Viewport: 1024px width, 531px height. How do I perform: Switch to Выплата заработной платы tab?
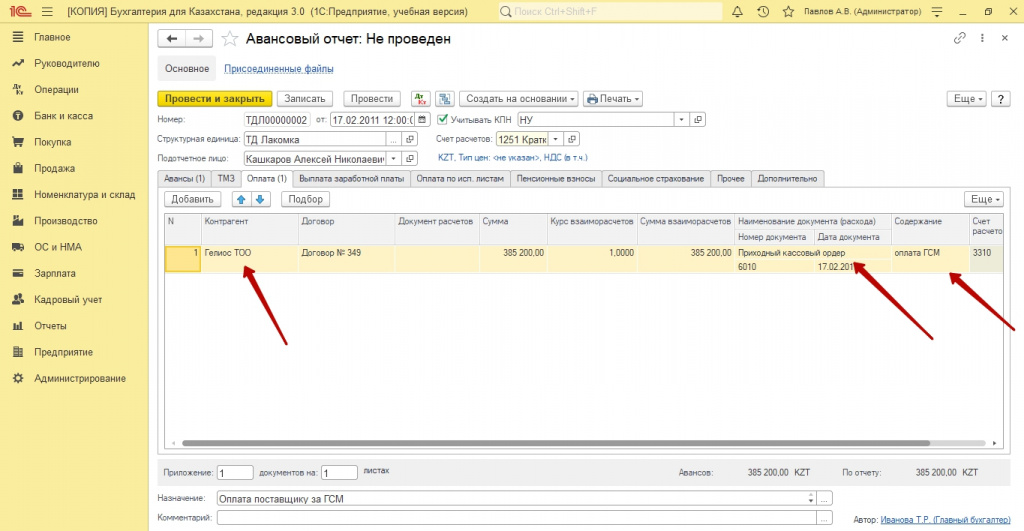point(351,178)
